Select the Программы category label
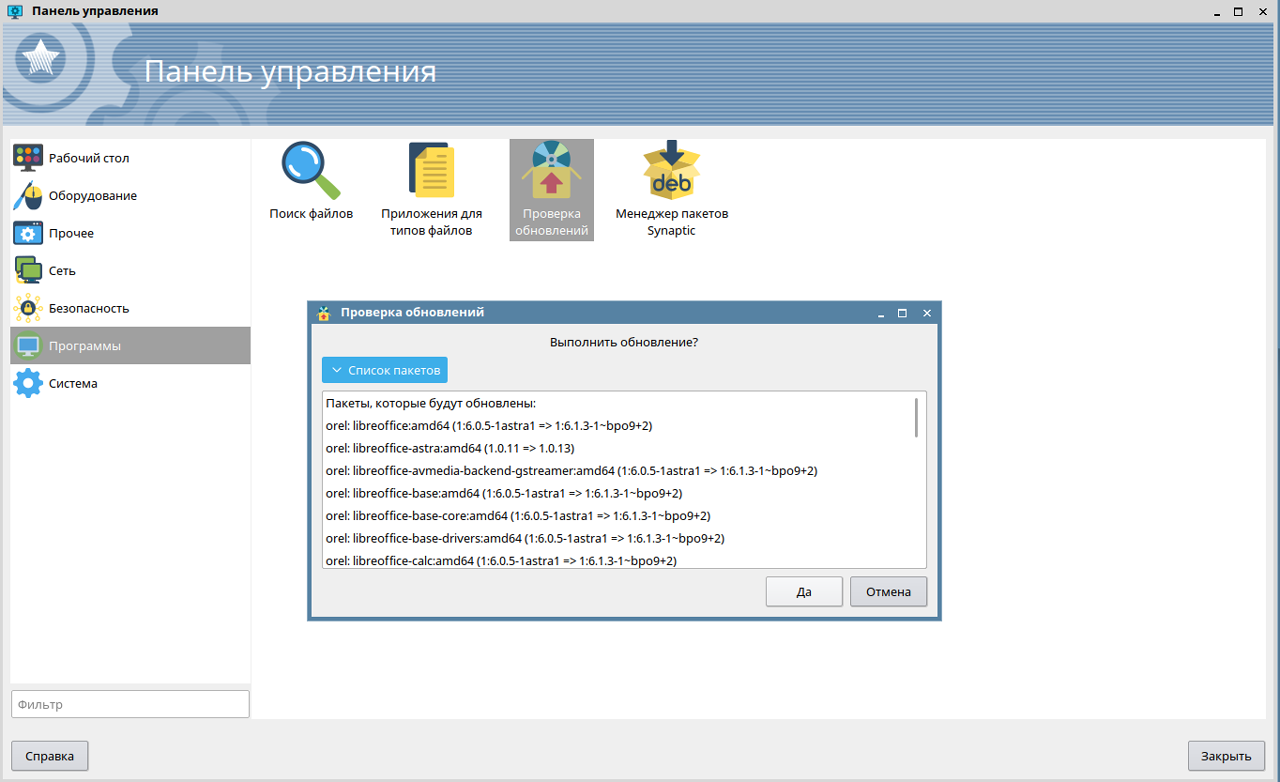Viewport: 1280px width, 782px height. click(85, 346)
